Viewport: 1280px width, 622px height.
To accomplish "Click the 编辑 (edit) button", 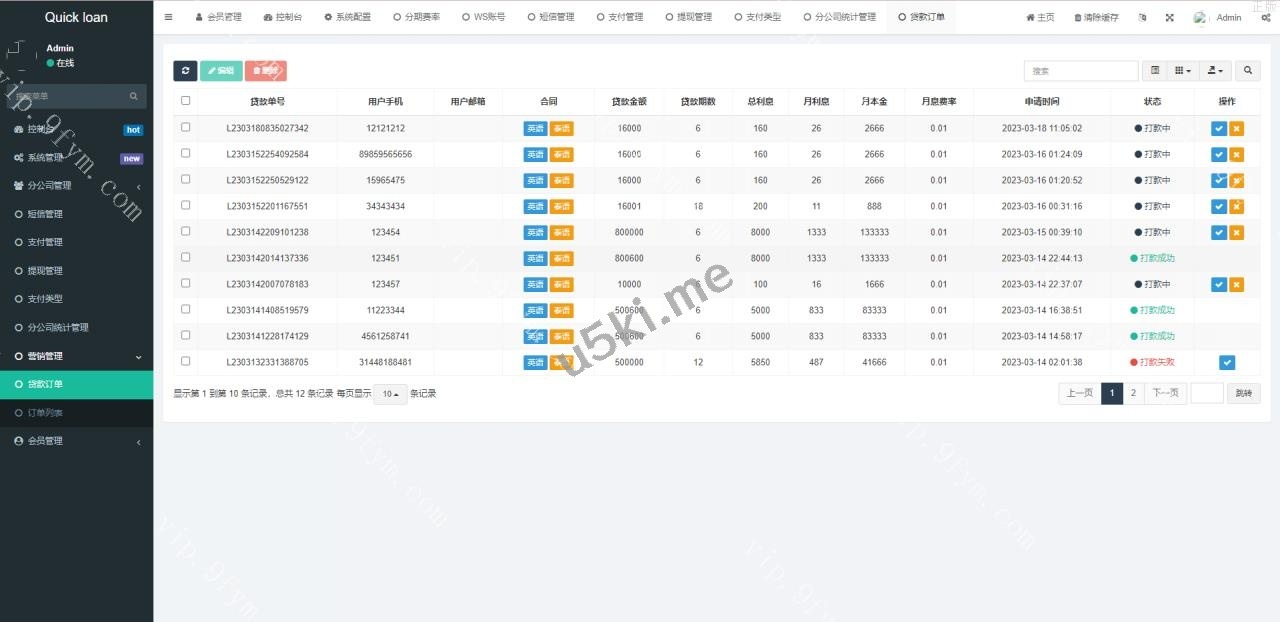I will tap(221, 70).
